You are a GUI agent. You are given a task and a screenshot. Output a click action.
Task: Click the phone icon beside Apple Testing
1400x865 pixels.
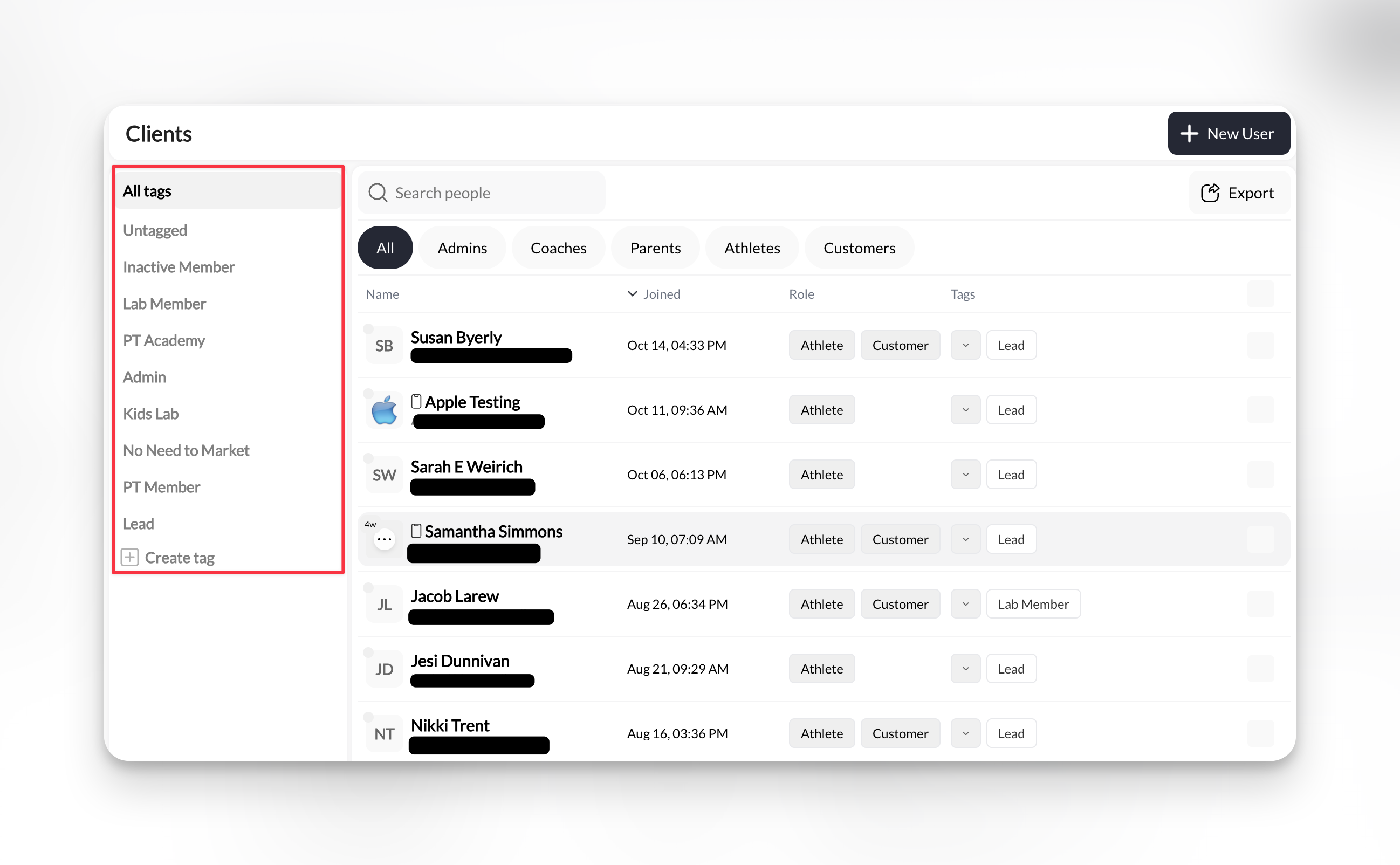417,401
